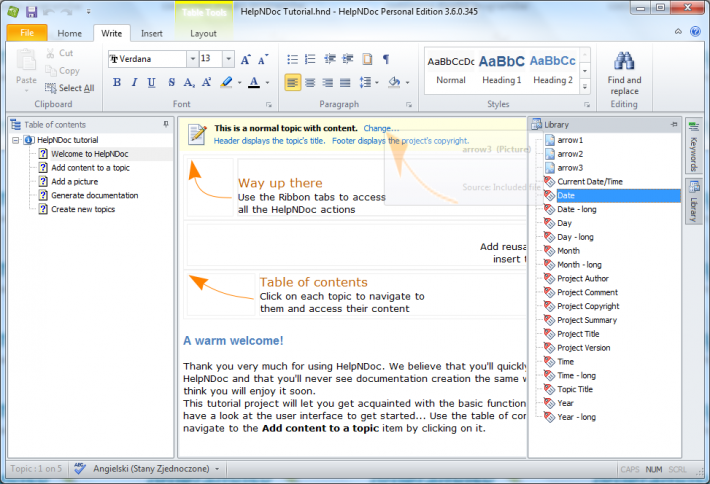The width and height of the screenshot is (710, 484).
Task: Click Select All in Clipboard group
Action: click(69, 88)
